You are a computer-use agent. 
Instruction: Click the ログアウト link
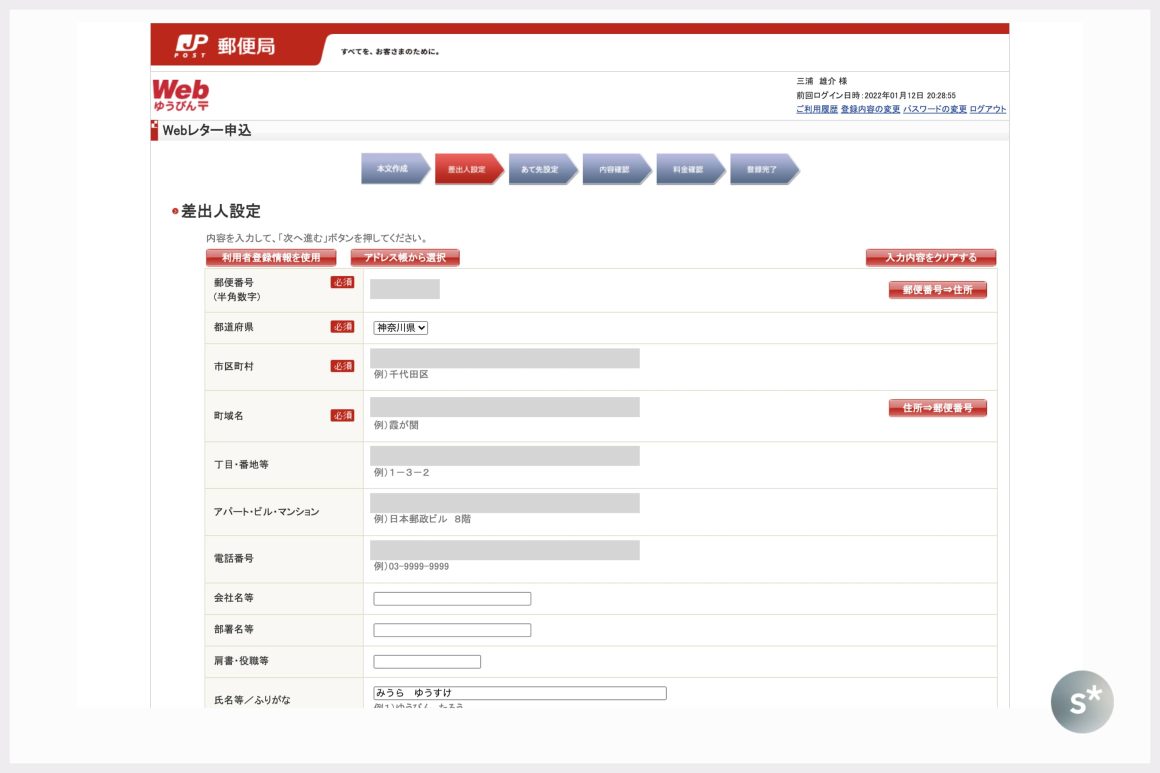pyautogui.click(x=987, y=109)
